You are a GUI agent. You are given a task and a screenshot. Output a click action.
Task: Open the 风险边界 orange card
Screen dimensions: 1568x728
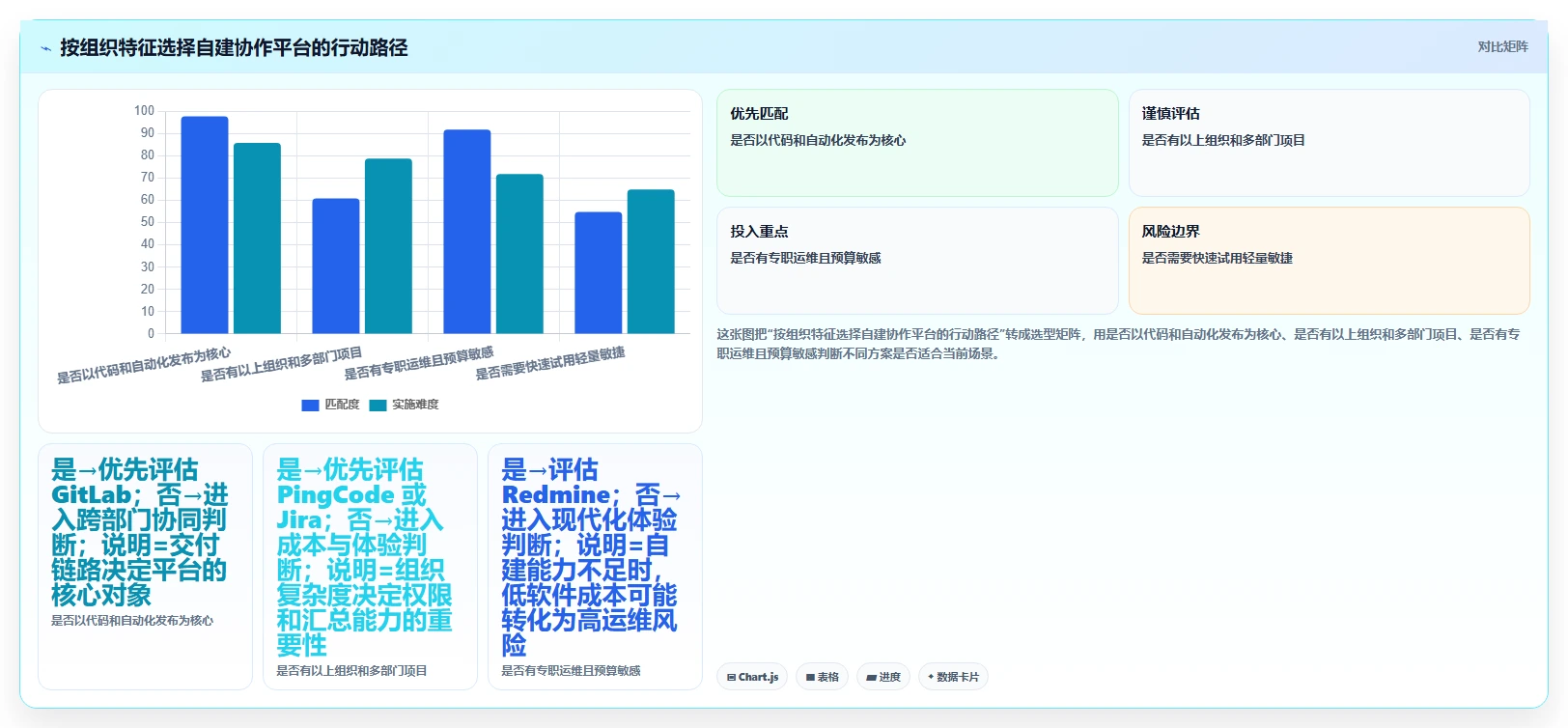click(1329, 261)
